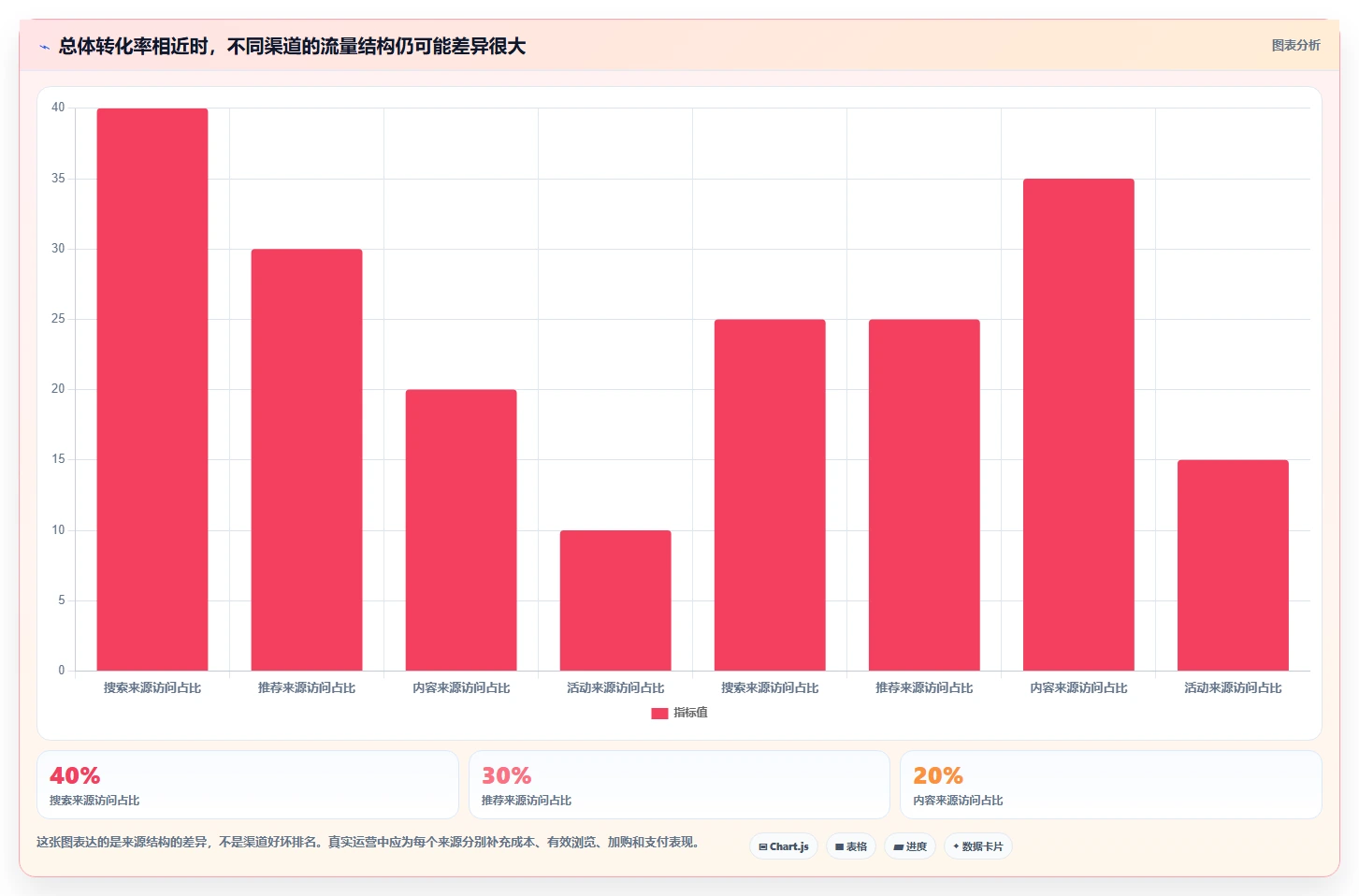This screenshot has width=1359, height=896.
Task: Click the 活动来源访问占比 bar with value 15
Action: 1233,565
